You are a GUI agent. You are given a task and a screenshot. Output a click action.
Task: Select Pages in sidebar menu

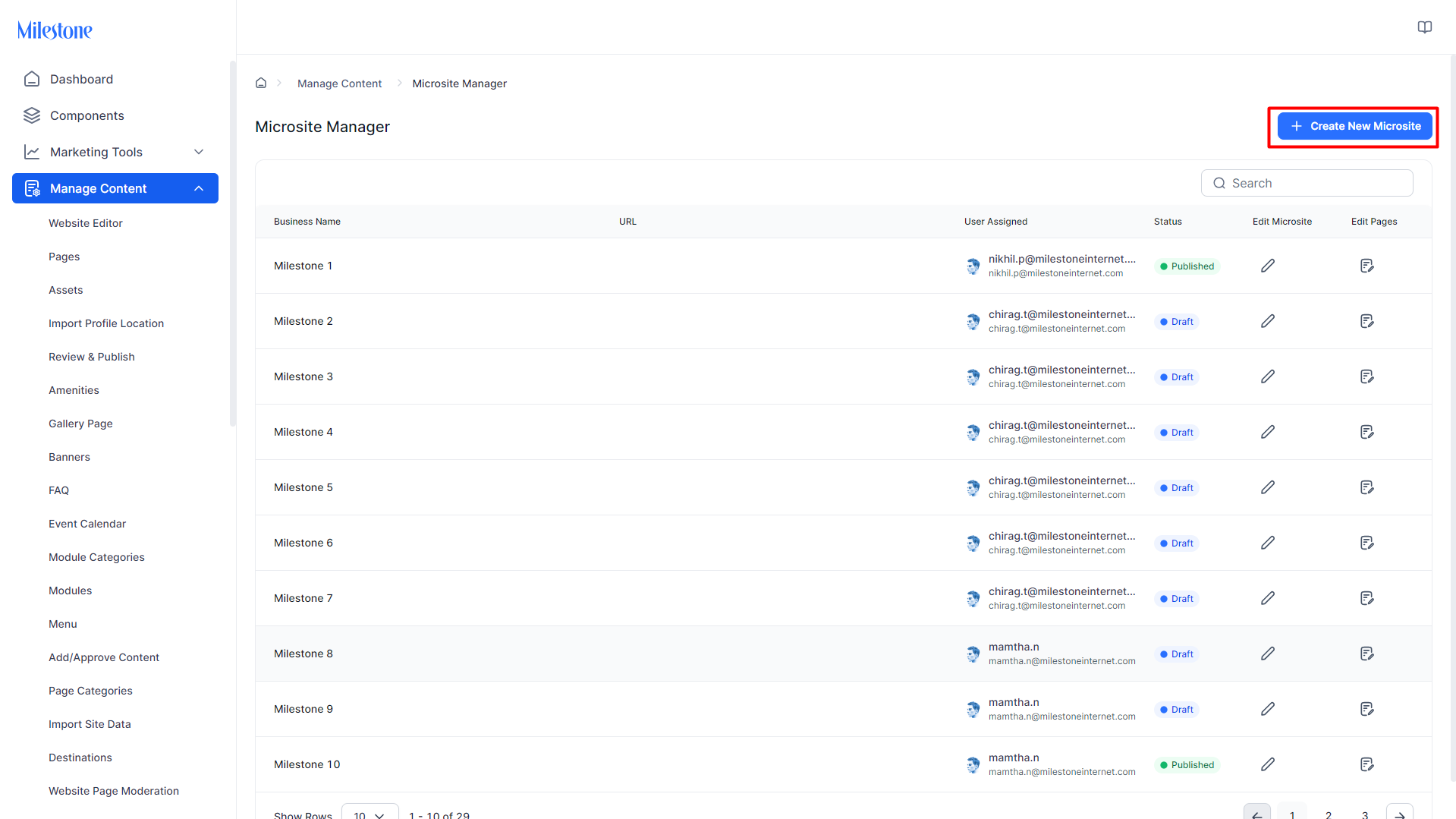coord(64,257)
